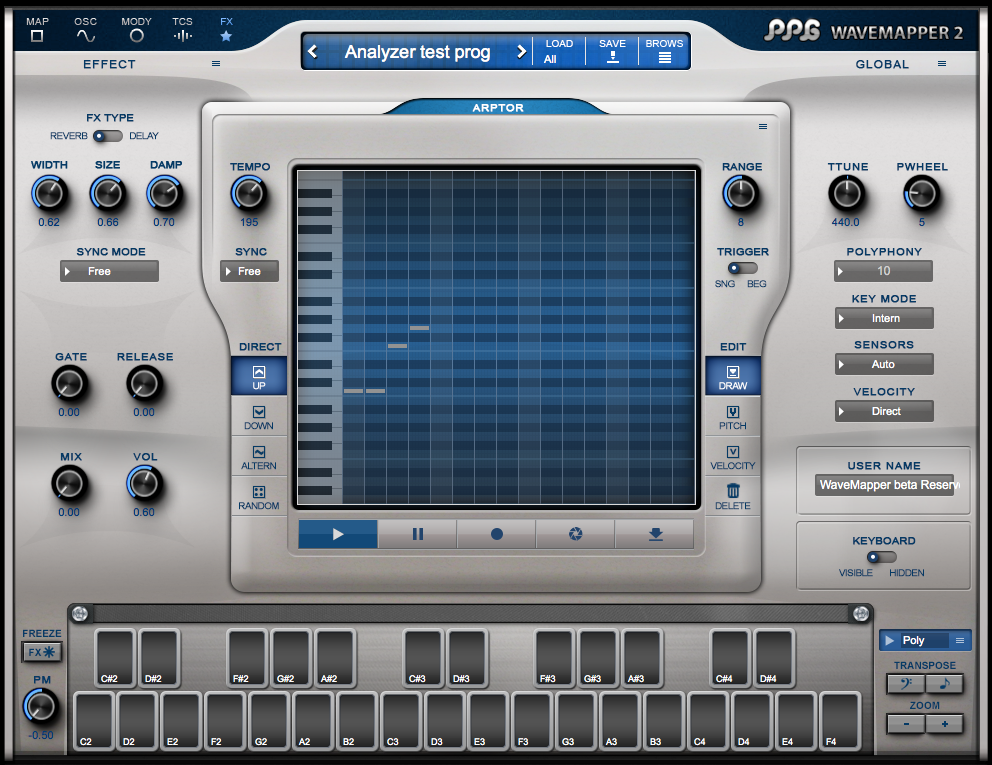992x765 pixels.
Task: Click the WIDTH knob
Action: pos(49,194)
